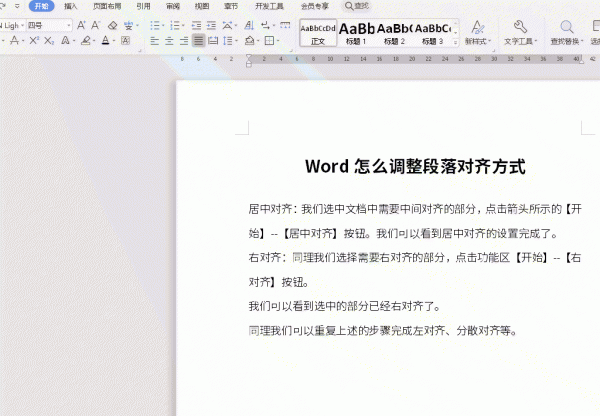Apply the 标题 1 style

coord(356,33)
